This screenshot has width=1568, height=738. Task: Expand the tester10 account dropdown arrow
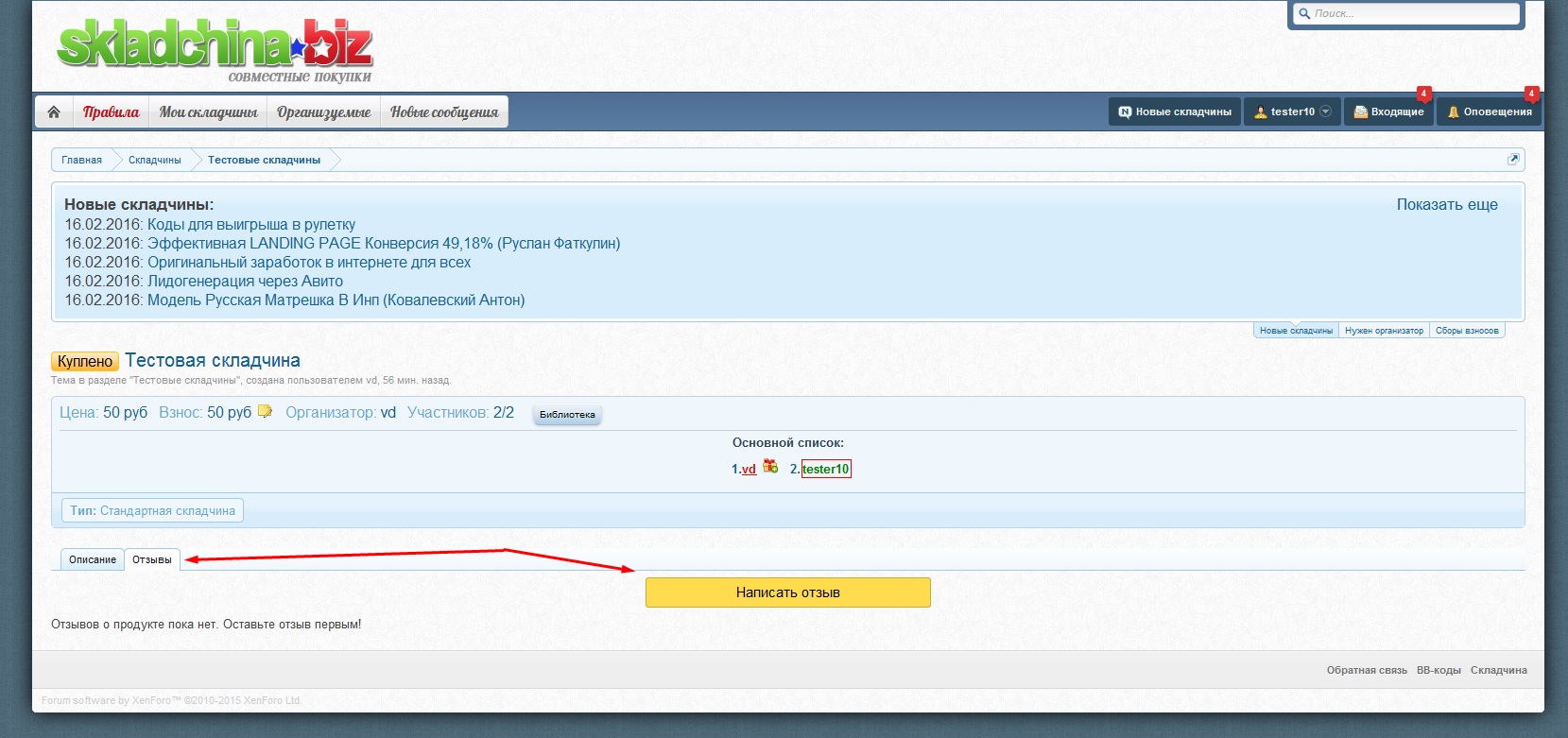1325,112
